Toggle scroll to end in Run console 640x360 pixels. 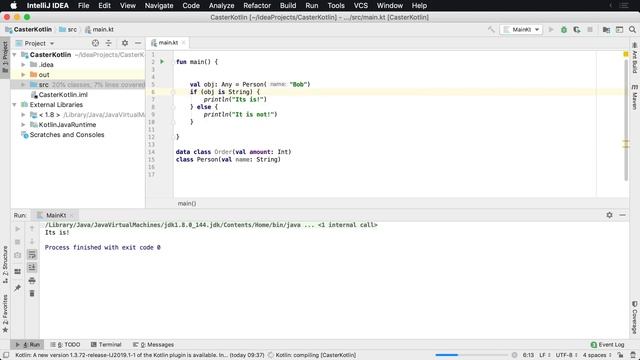pos(32,267)
